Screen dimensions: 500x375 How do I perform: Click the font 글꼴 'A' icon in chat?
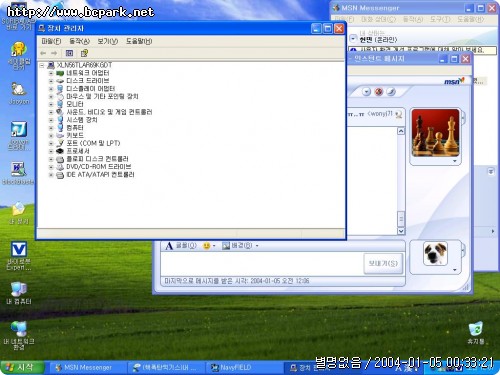point(169,246)
